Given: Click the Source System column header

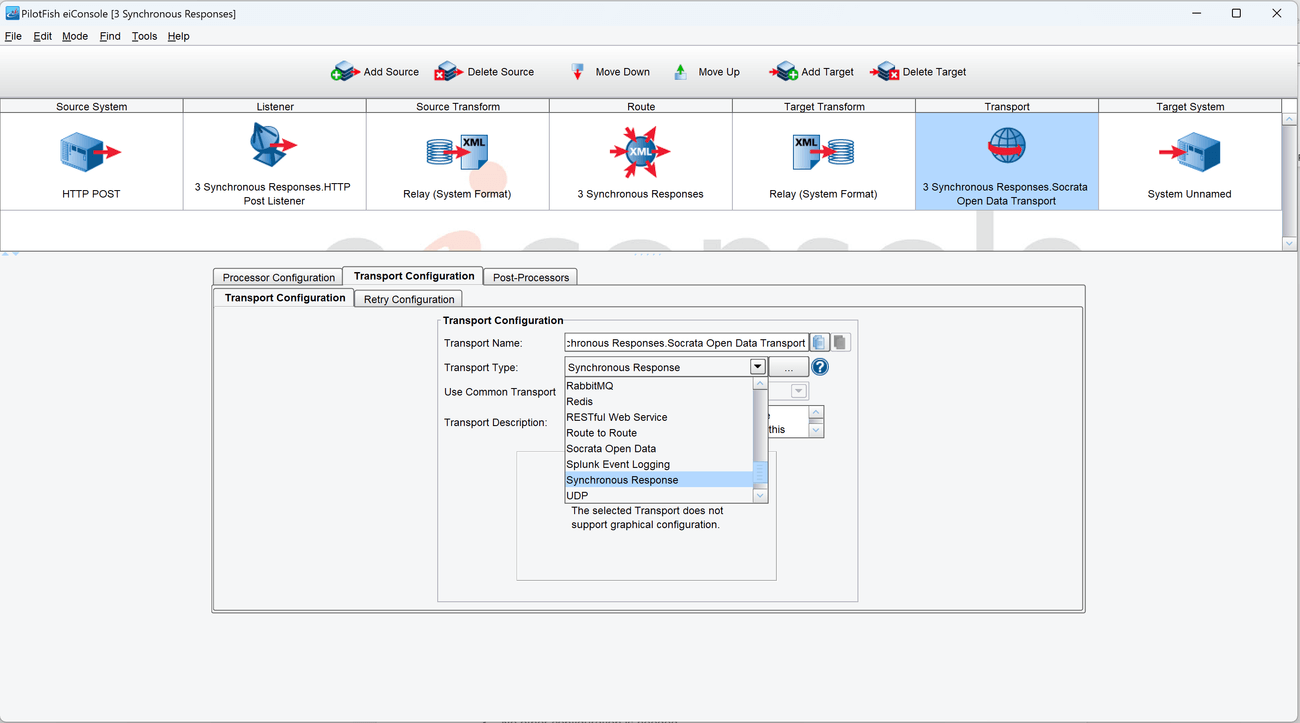Looking at the screenshot, I should tap(91, 106).
